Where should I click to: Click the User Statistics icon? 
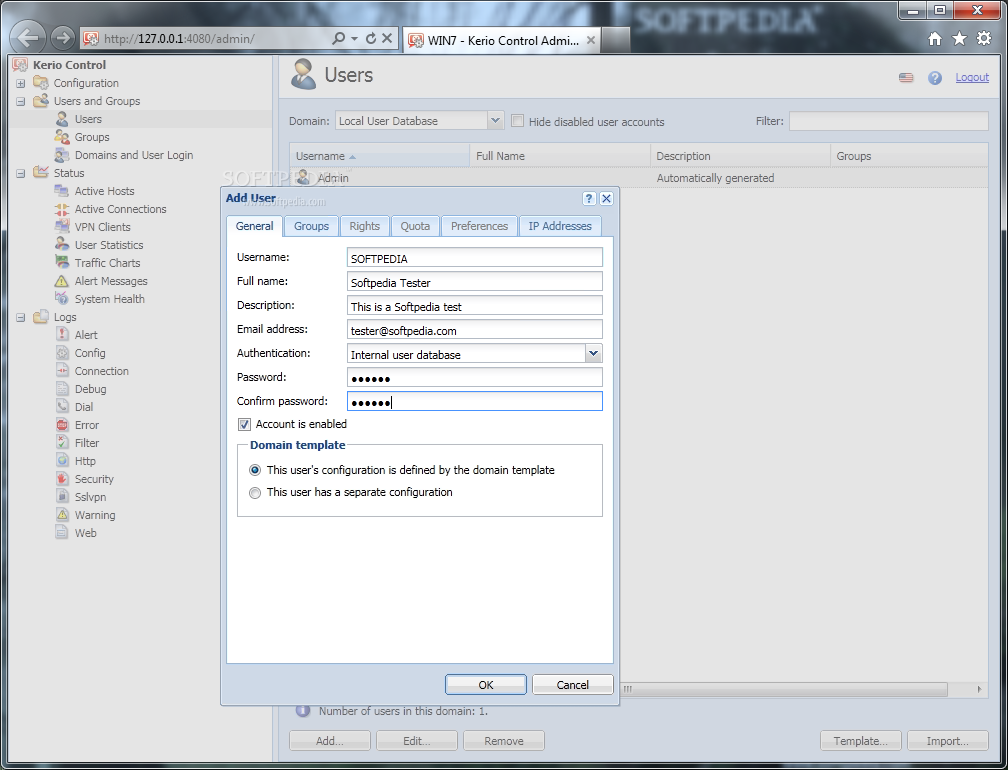pyautogui.click(x=62, y=245)
